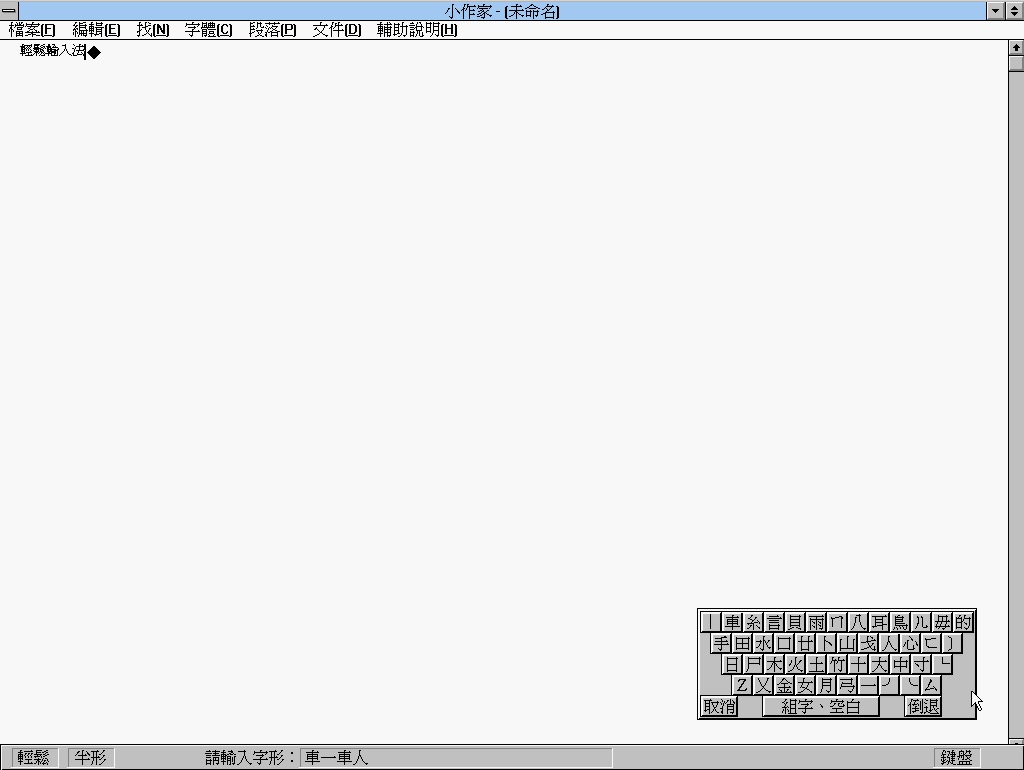
Task: Click the 請輸入字形 input field
Action: (x=455, y=757)
